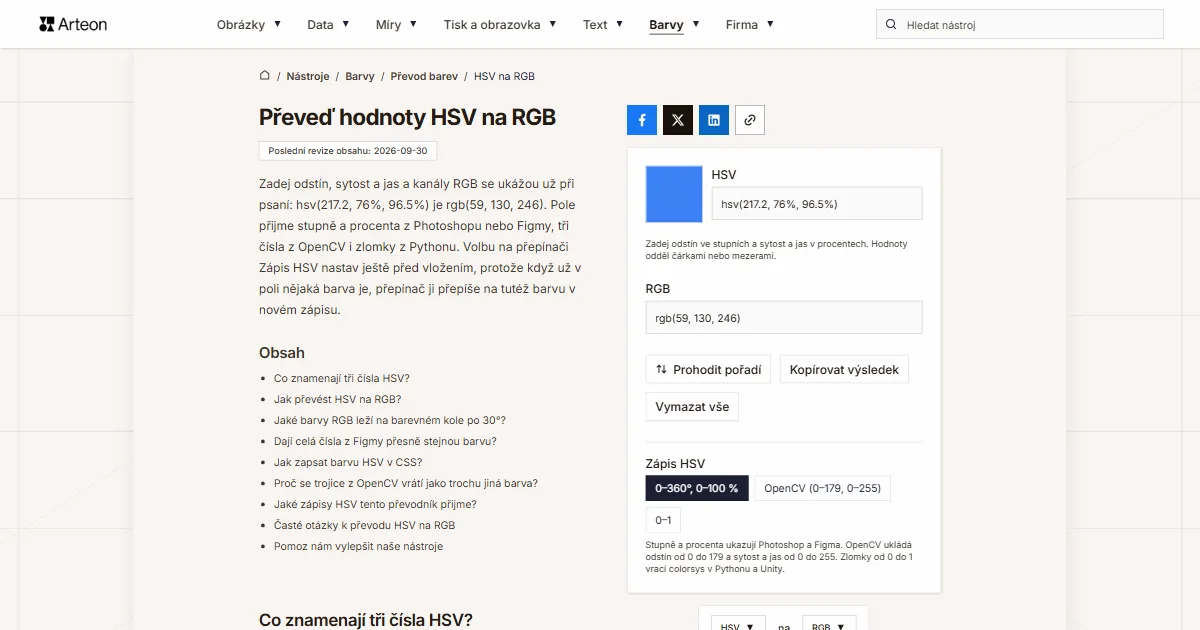
Task: Open the Barvy menu
Action: pyautogui.click(x=674, y=24)
